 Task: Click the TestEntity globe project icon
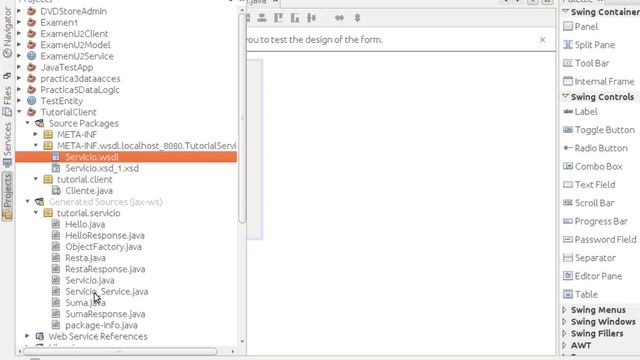pyautogui.click(x=31, y=101)
